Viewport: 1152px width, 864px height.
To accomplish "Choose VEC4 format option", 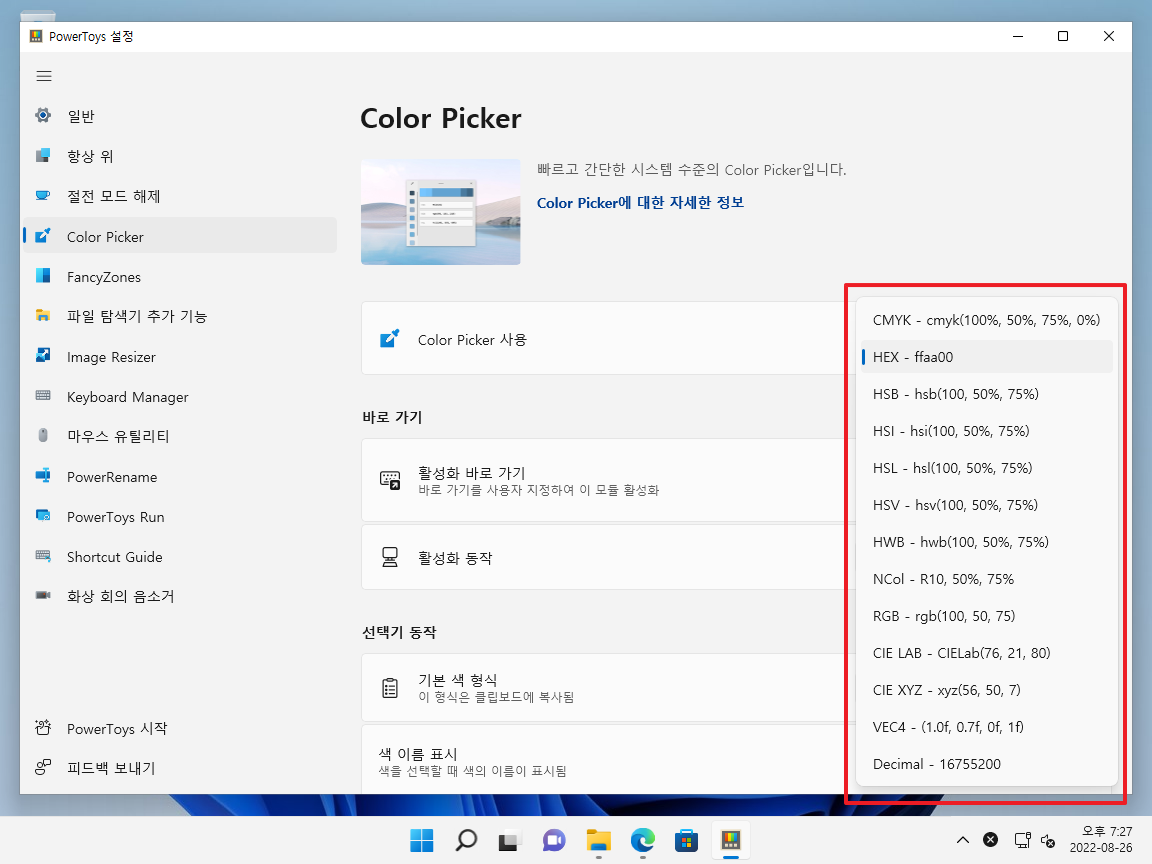I will coord(987,727).
